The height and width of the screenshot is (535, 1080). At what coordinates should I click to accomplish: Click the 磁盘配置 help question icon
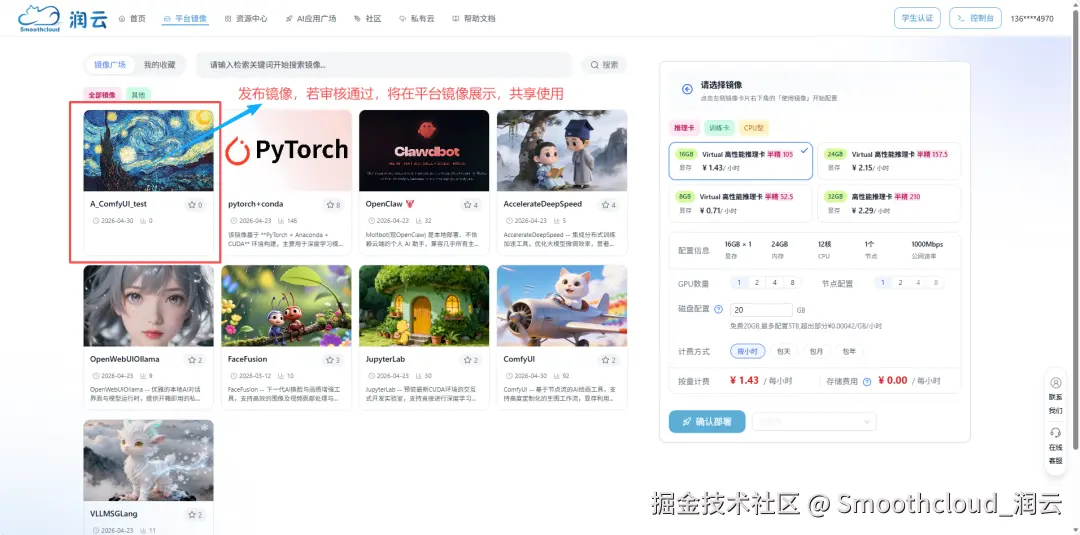(x=718, y=309)
